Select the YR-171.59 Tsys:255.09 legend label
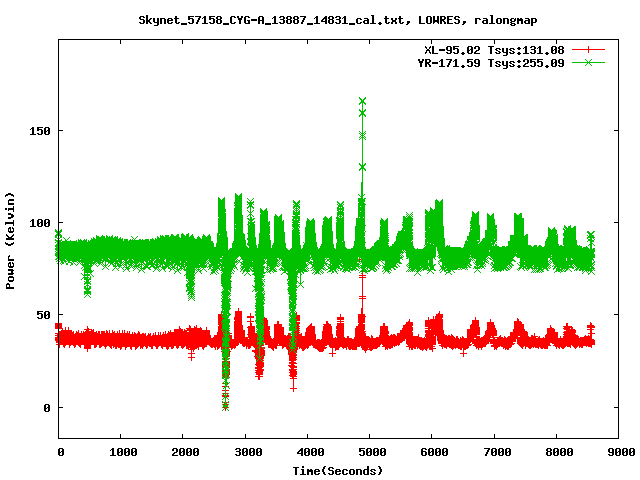 click(x=491, y=63)
